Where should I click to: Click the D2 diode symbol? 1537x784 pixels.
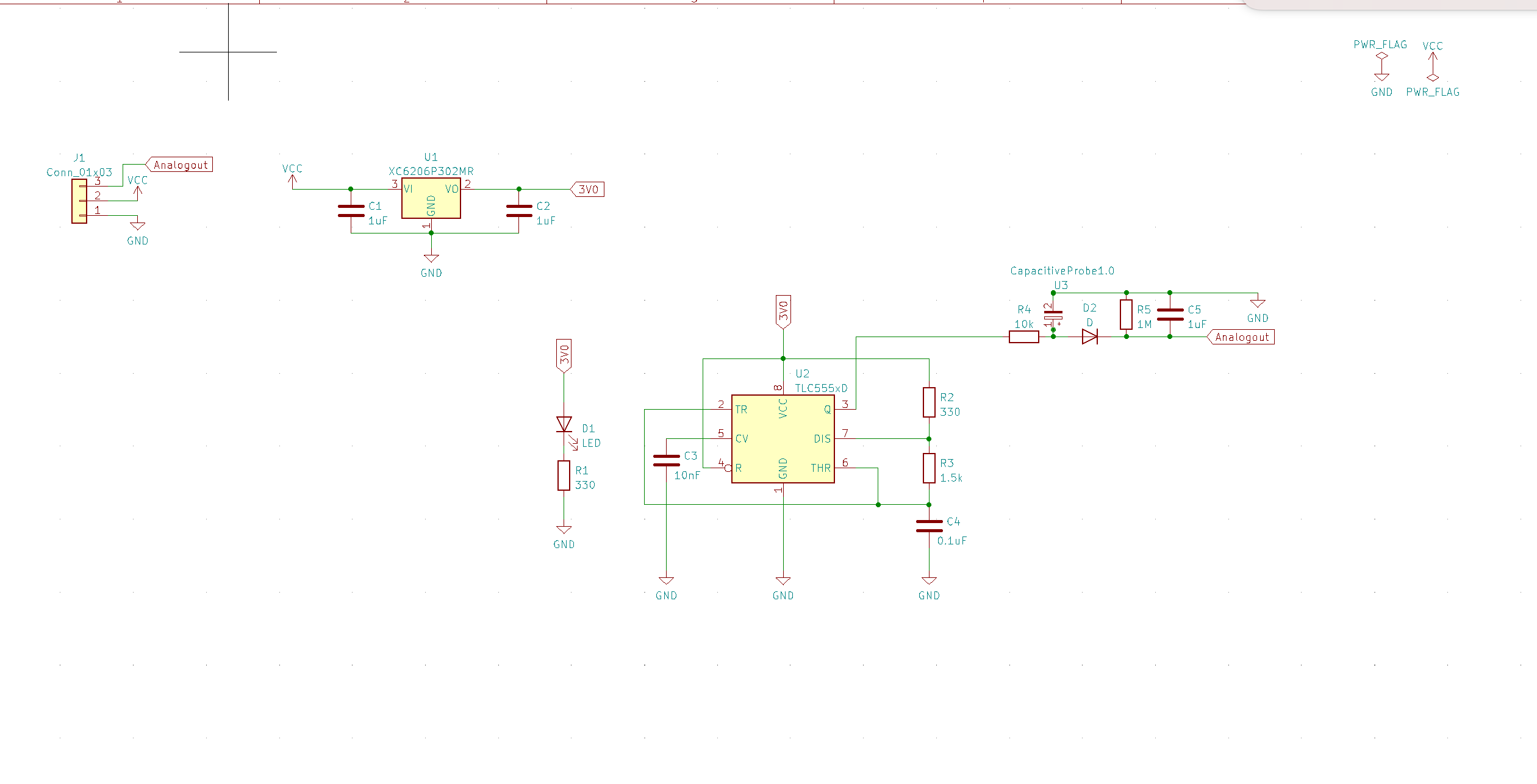[x=1090, y=337]
